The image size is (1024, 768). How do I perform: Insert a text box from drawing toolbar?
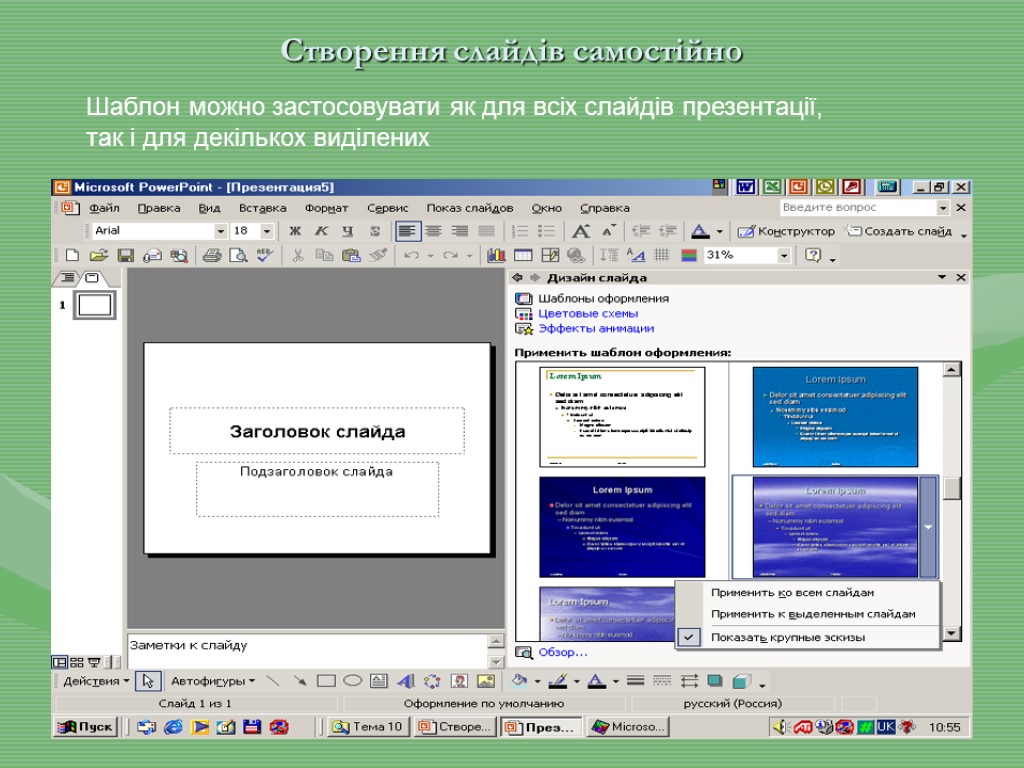coord(379,681)
